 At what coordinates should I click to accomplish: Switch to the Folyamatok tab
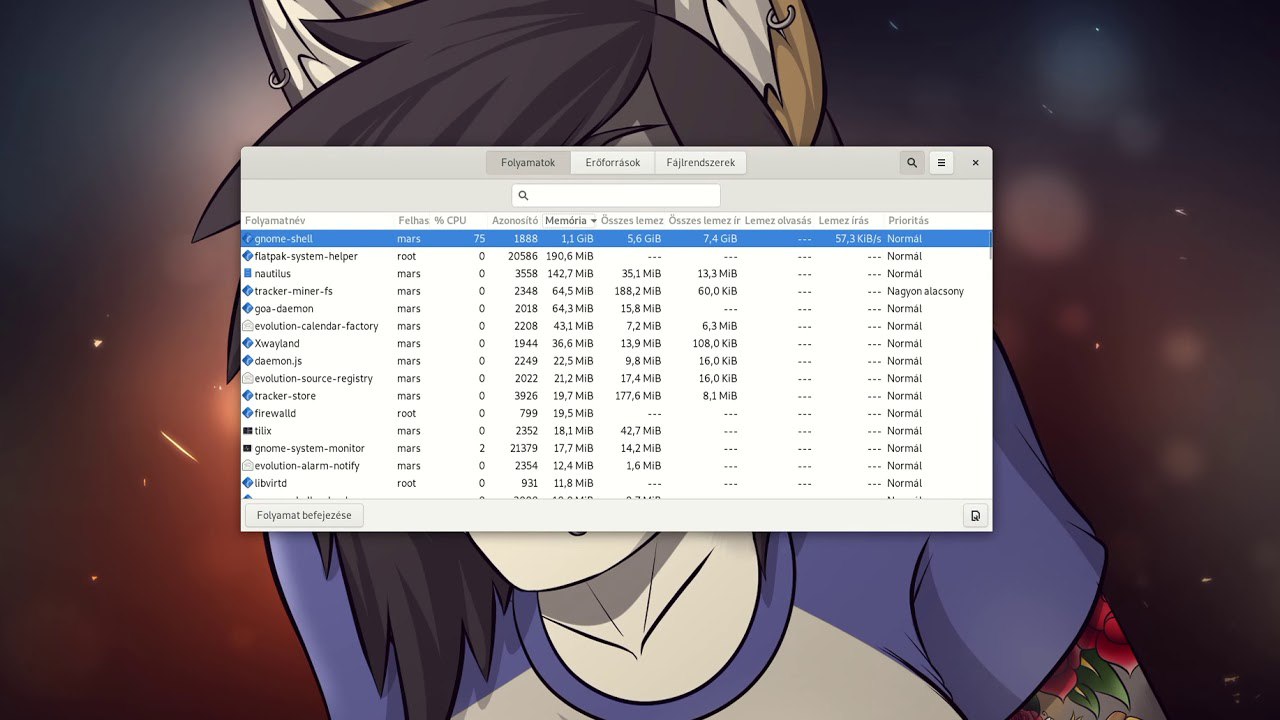528,162
